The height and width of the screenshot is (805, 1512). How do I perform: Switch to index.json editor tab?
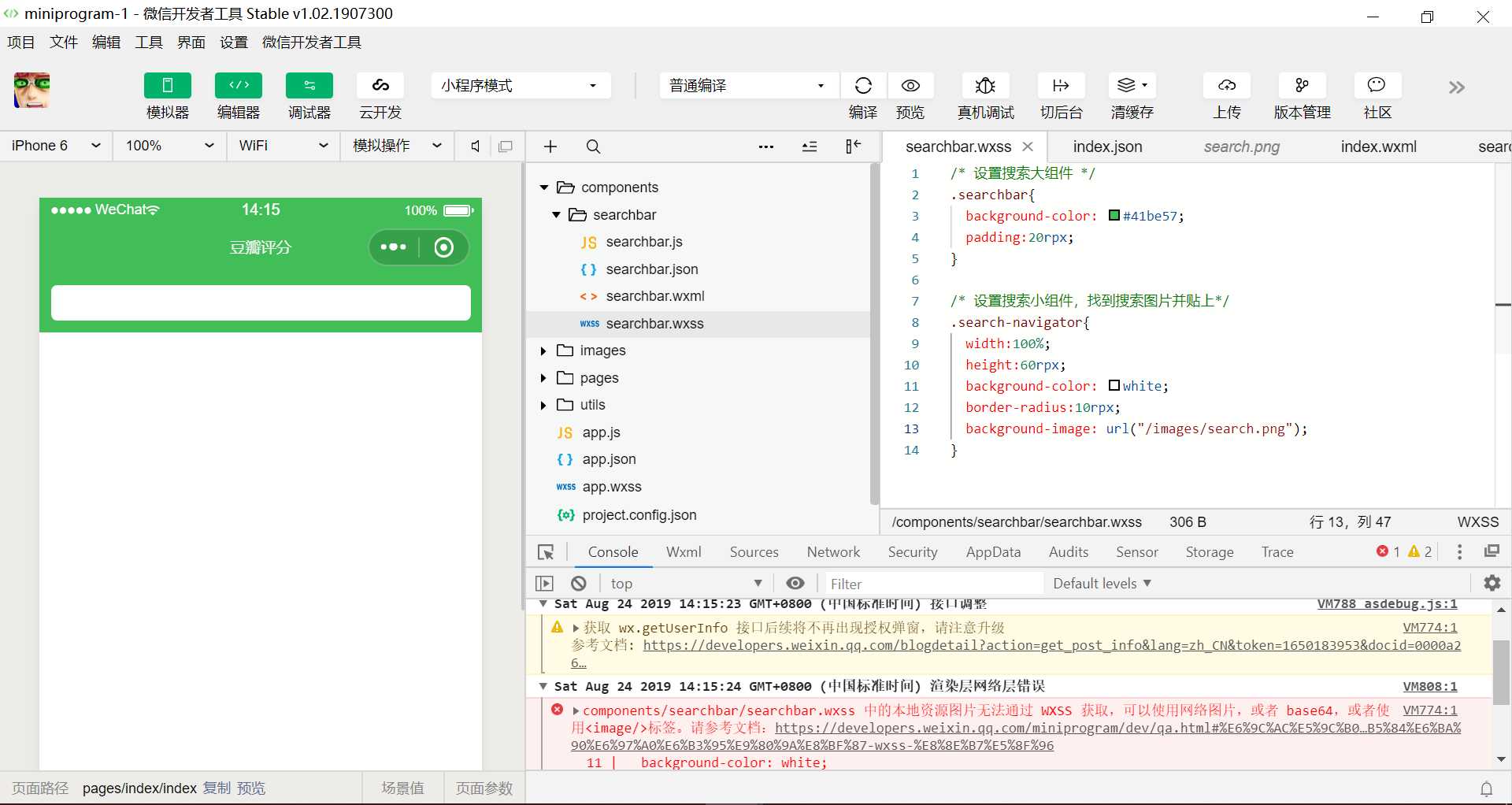1107,147
